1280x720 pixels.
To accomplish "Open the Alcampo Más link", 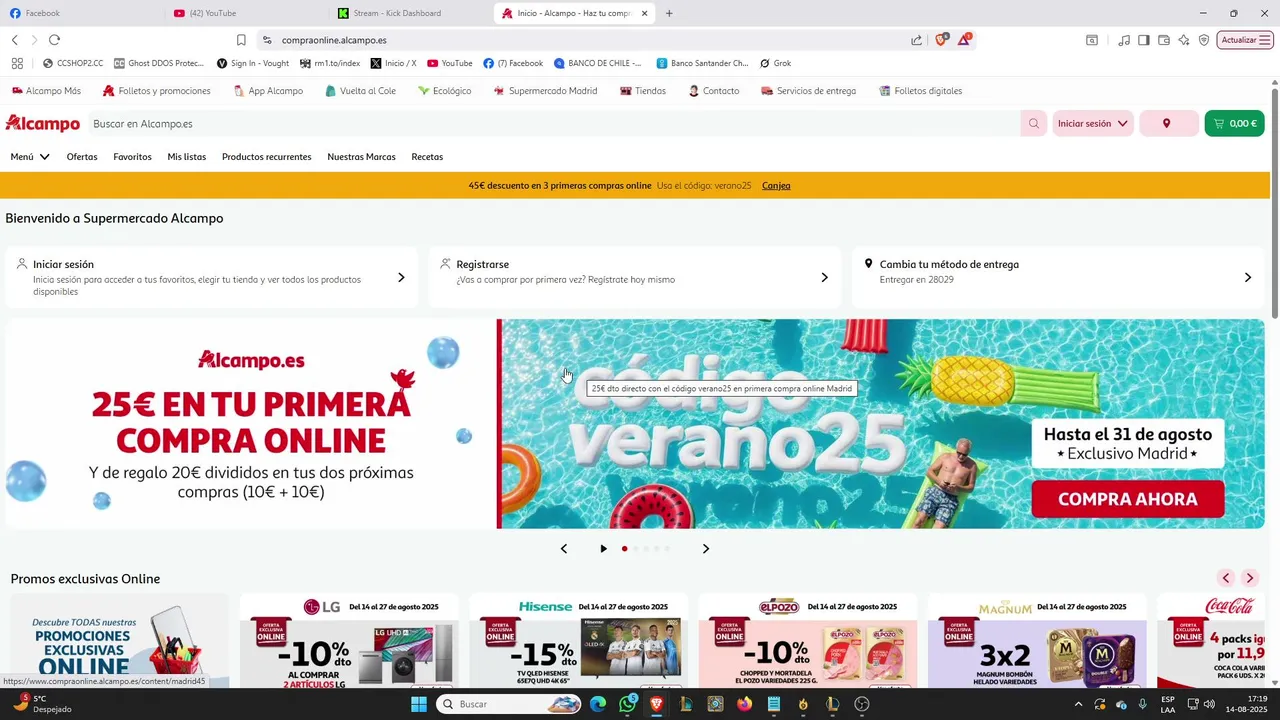I will (x=46, y=91).
